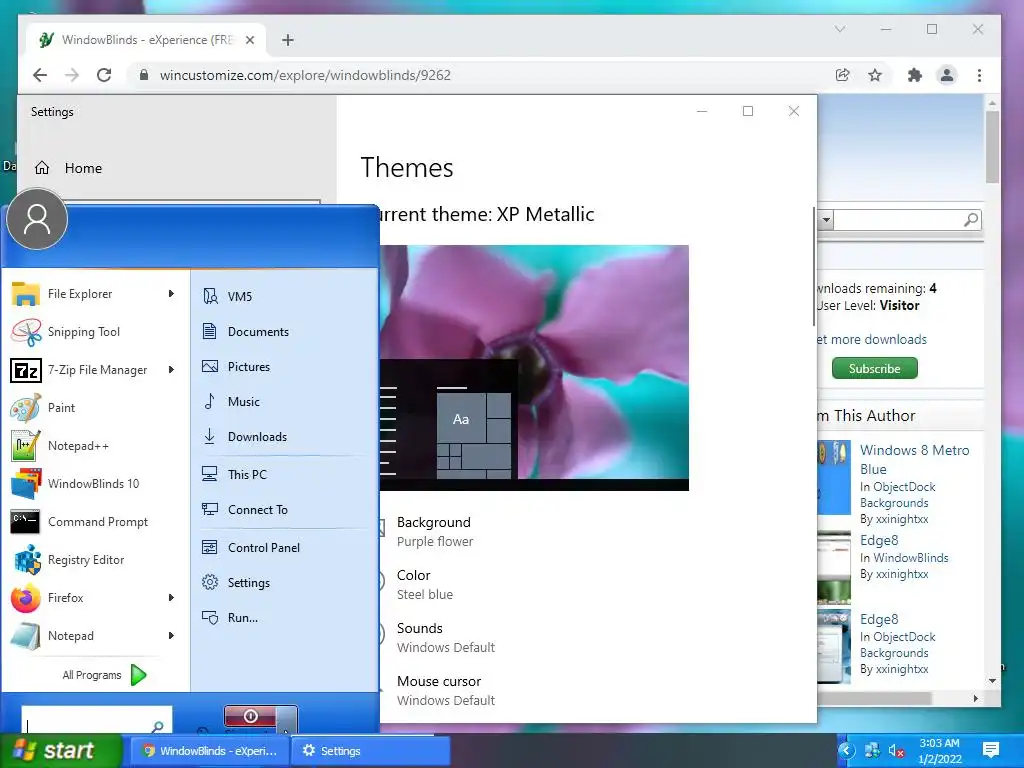The width and height of the screenshot is (1024, 768).
Task: Expand the Notepad submenu arrow
Action: pos(171,635)
